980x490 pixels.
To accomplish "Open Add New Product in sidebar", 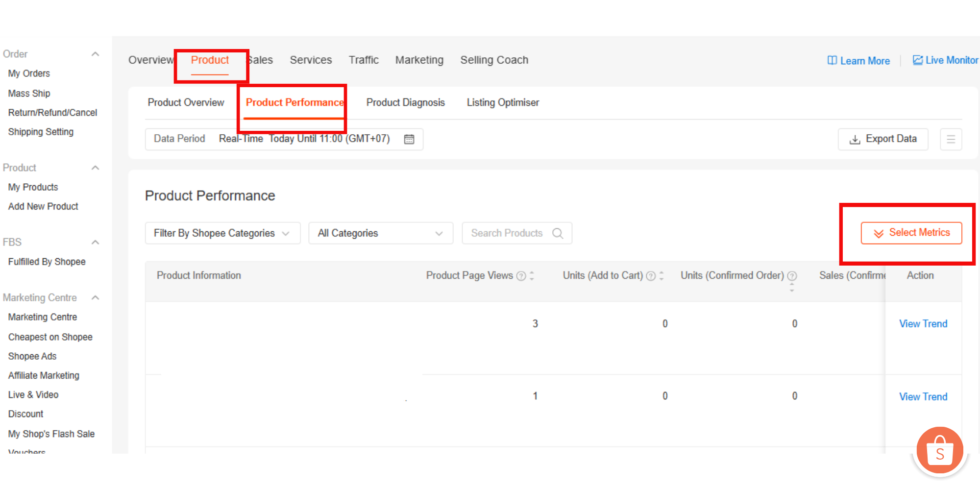I will [x=43, y=206].
